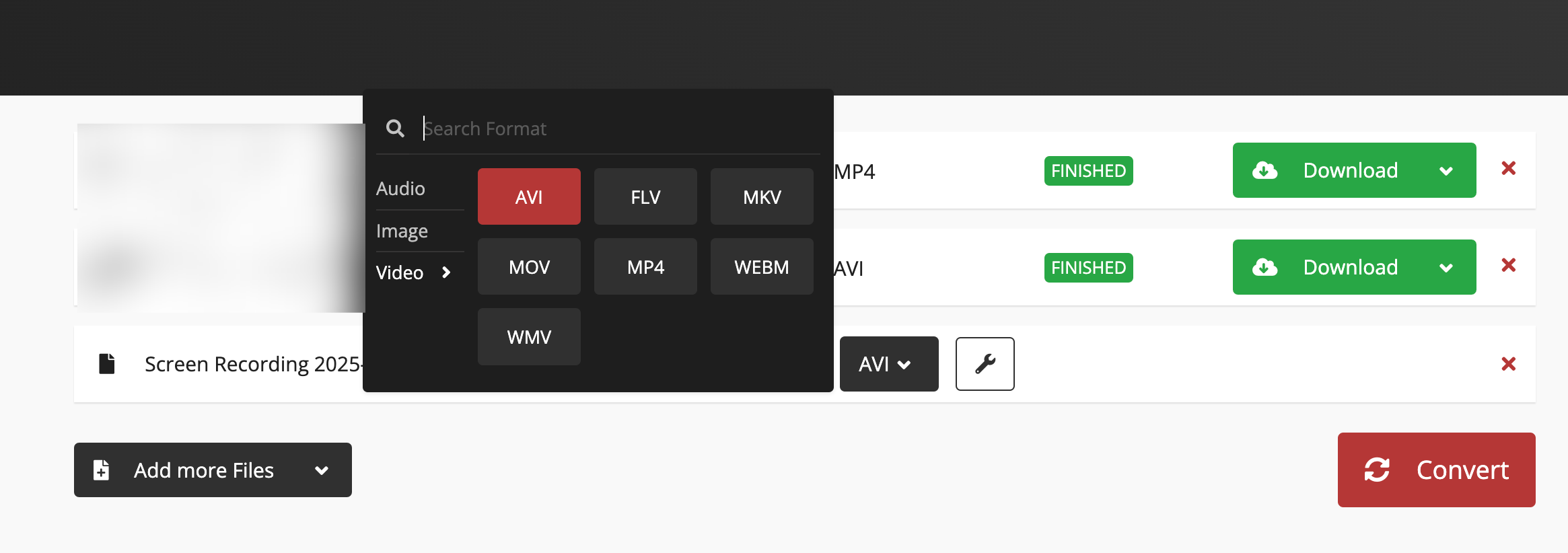Pick the WMV format option
Viewport: 1568px width, 553px height.
coord(529,336)
